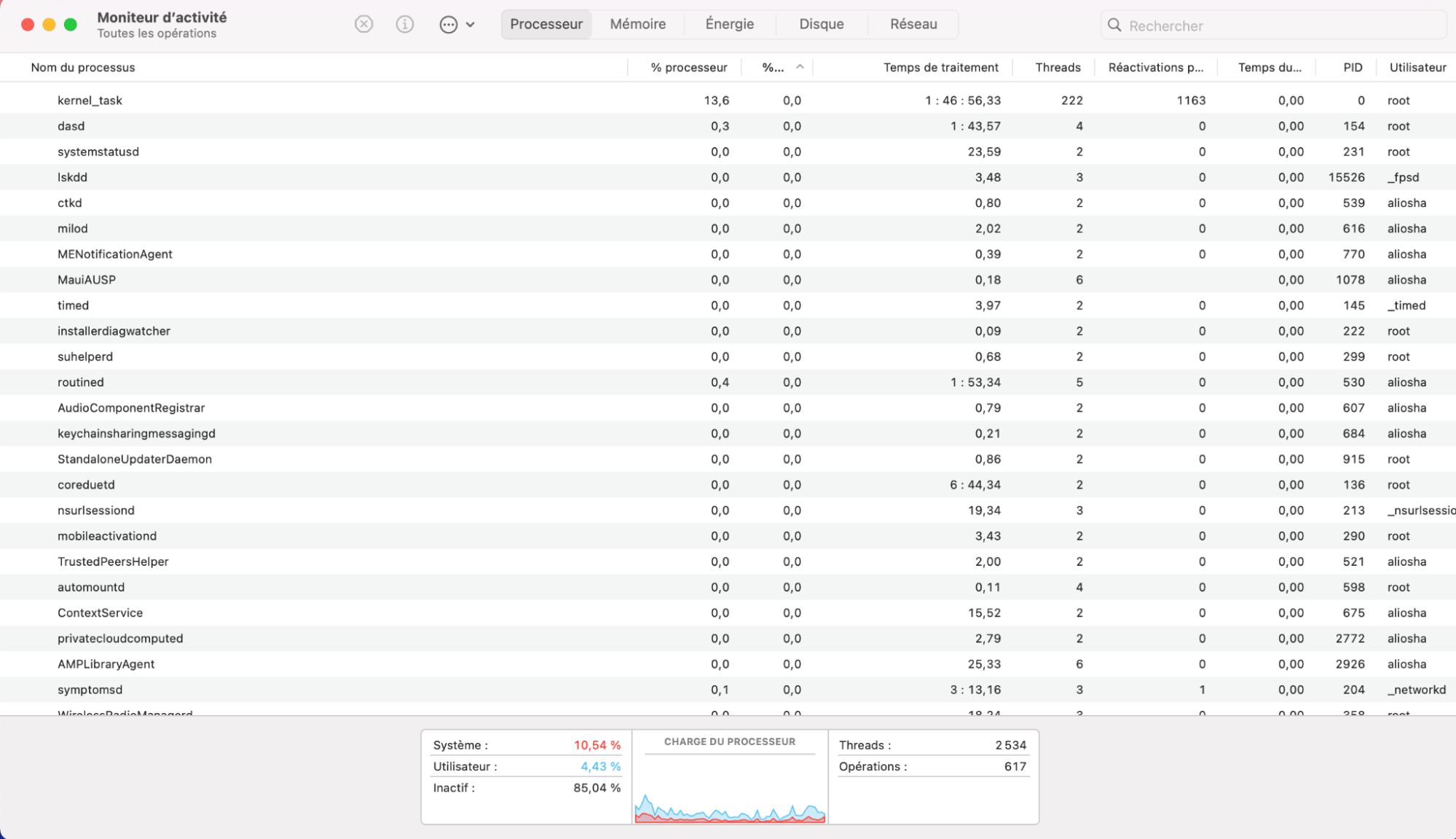Click the process info (i) icon
Viewport: 1456px width, 839px height.
tap(405, 25)
